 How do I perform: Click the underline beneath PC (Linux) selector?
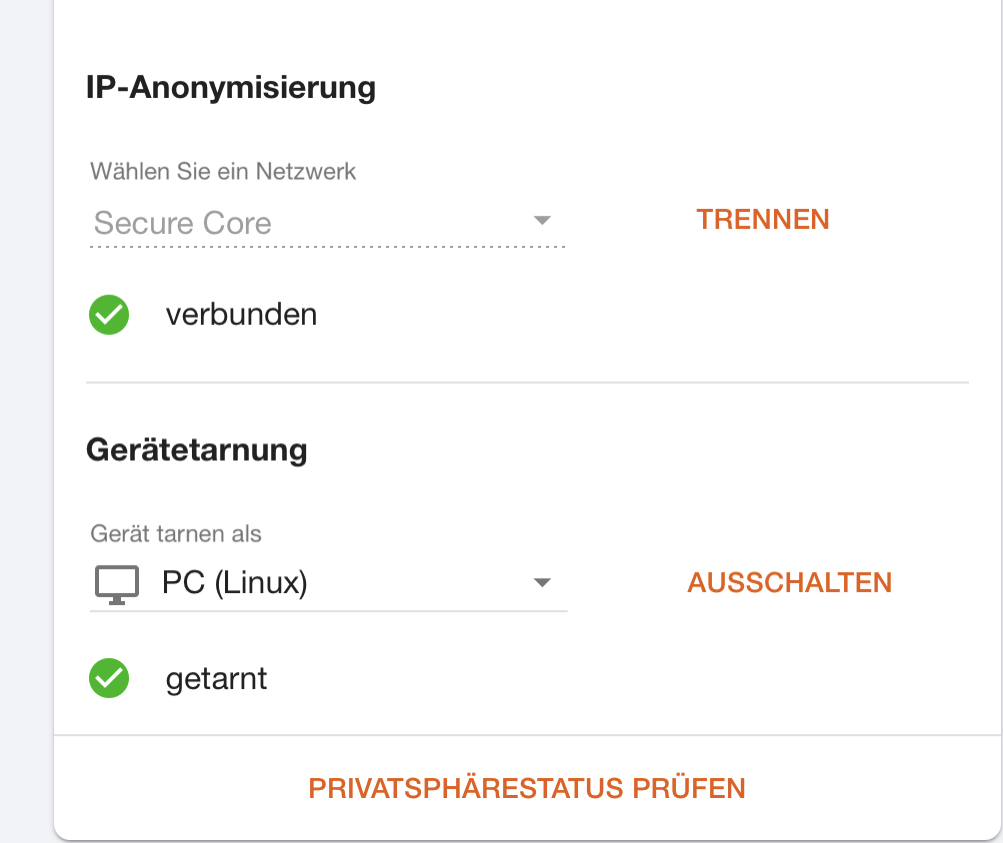[329, 611]
